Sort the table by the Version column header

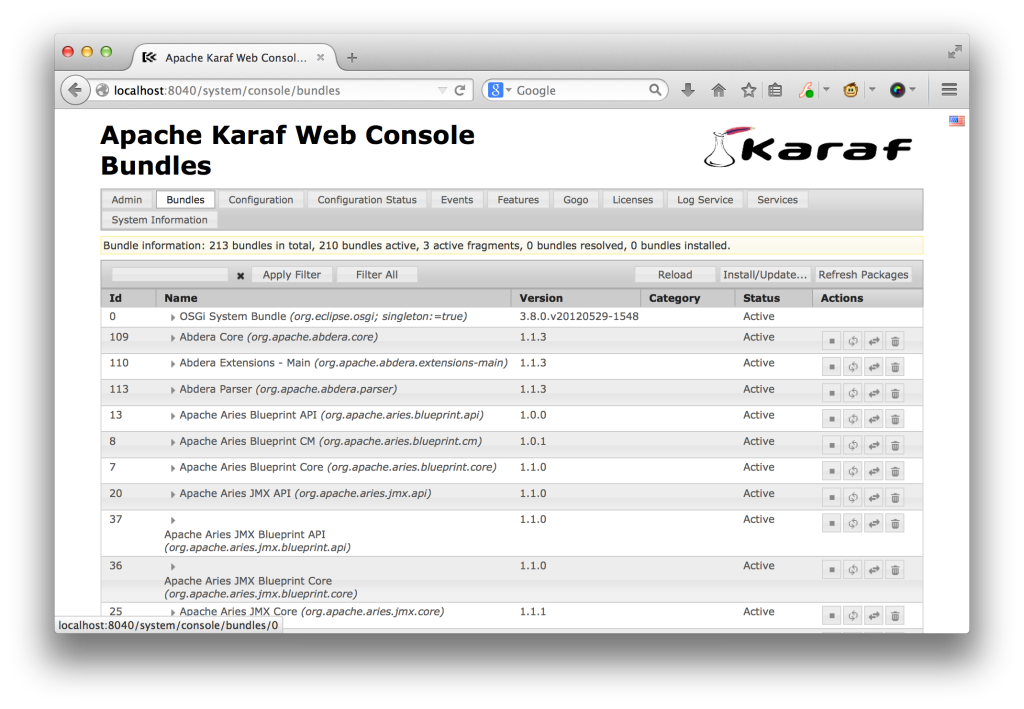click(x=541, y=297)
